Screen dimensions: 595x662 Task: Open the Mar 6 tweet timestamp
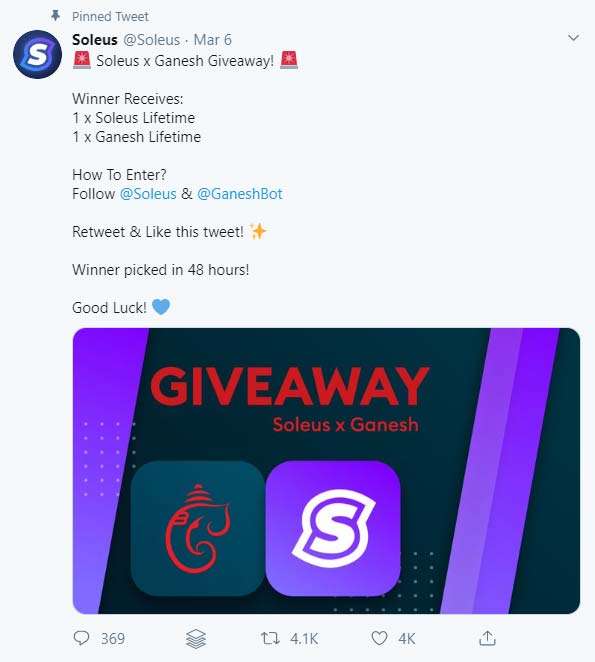[x=212, y=40]
